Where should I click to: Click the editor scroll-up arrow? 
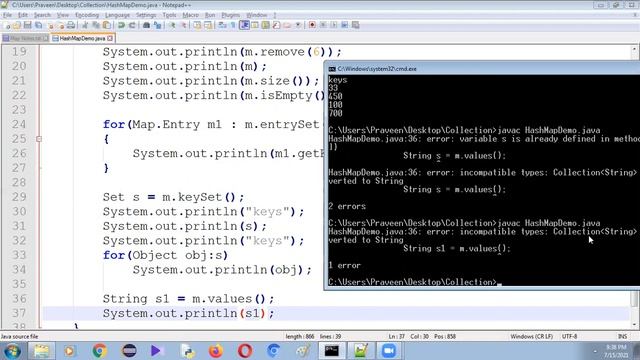634,50
